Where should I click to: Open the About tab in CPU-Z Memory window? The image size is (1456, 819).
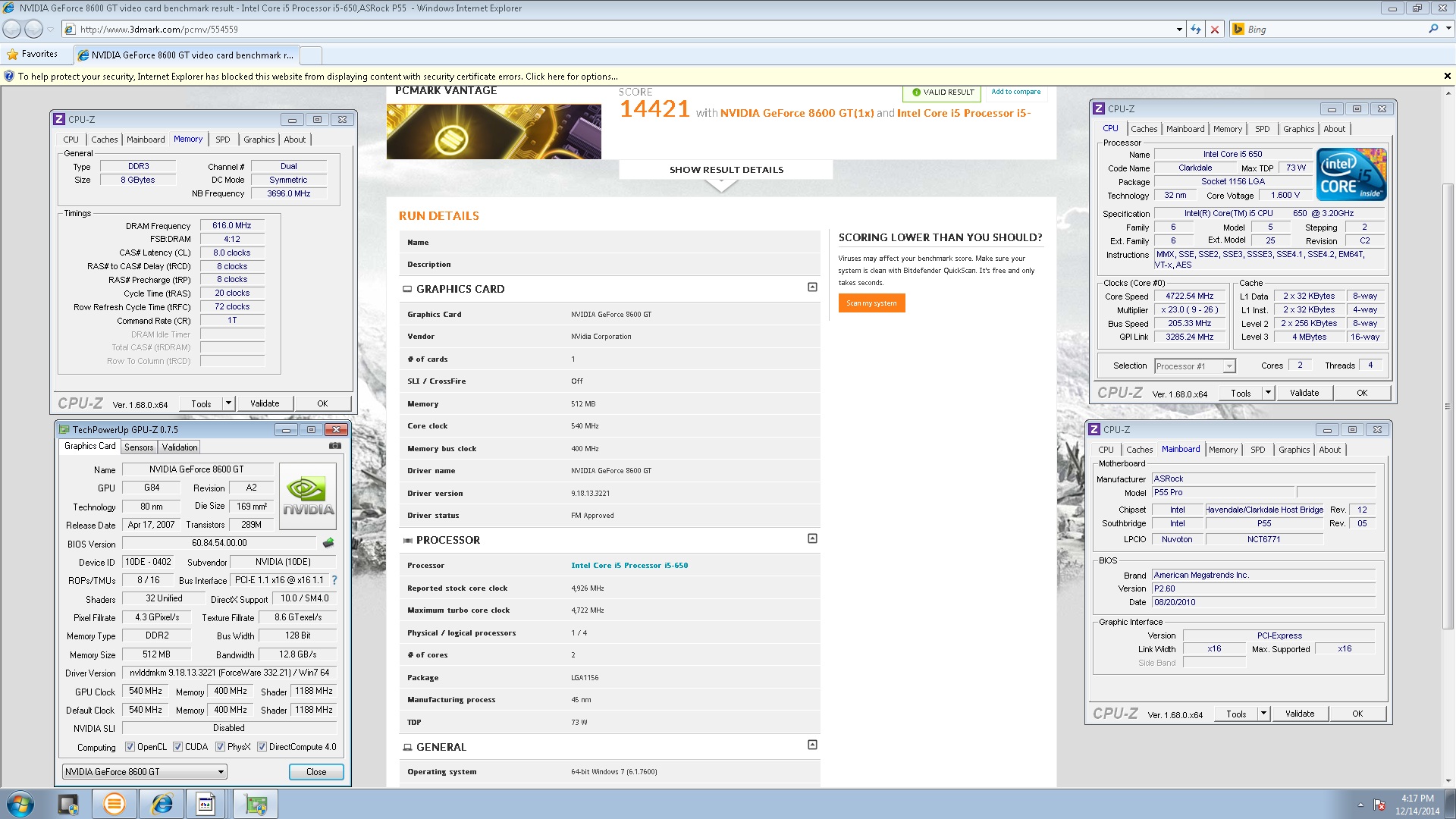pos(294,140)
